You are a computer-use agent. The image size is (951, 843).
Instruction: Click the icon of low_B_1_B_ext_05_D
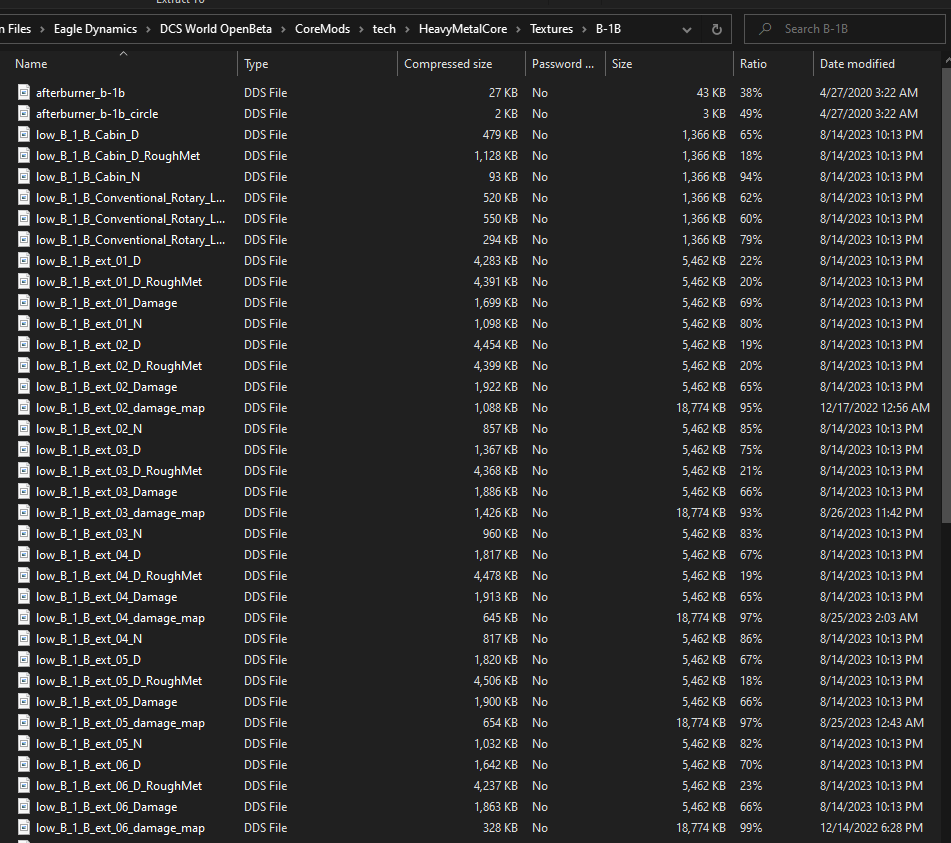[24, 660]
